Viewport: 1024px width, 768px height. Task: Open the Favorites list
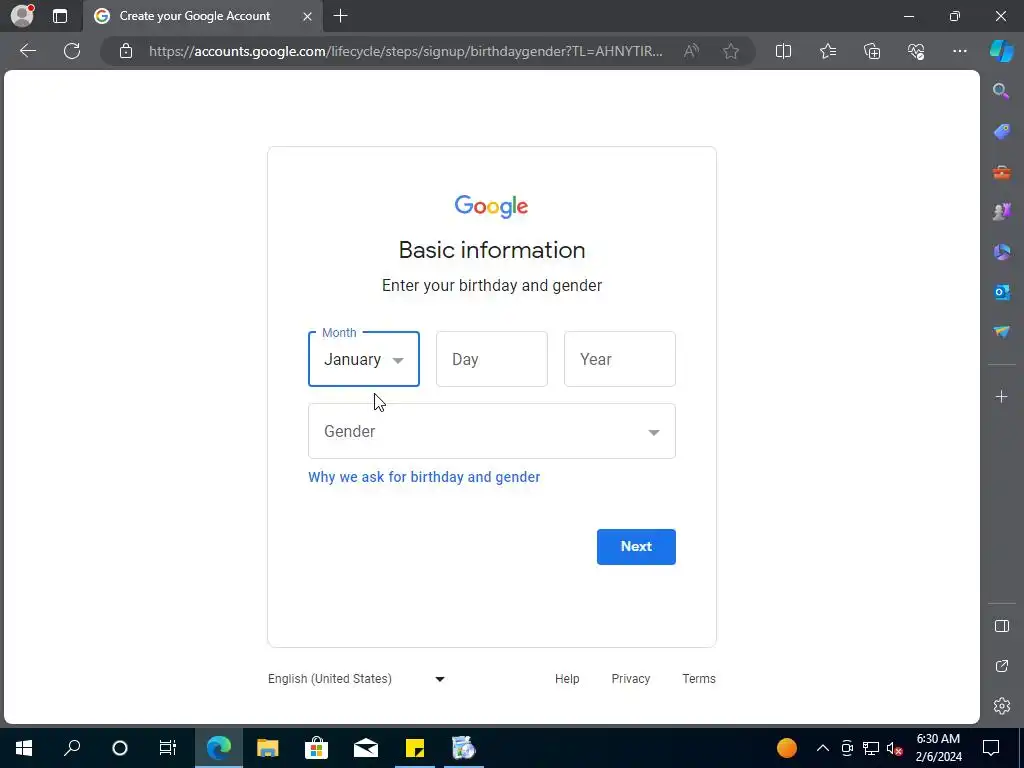coord(827,51)
